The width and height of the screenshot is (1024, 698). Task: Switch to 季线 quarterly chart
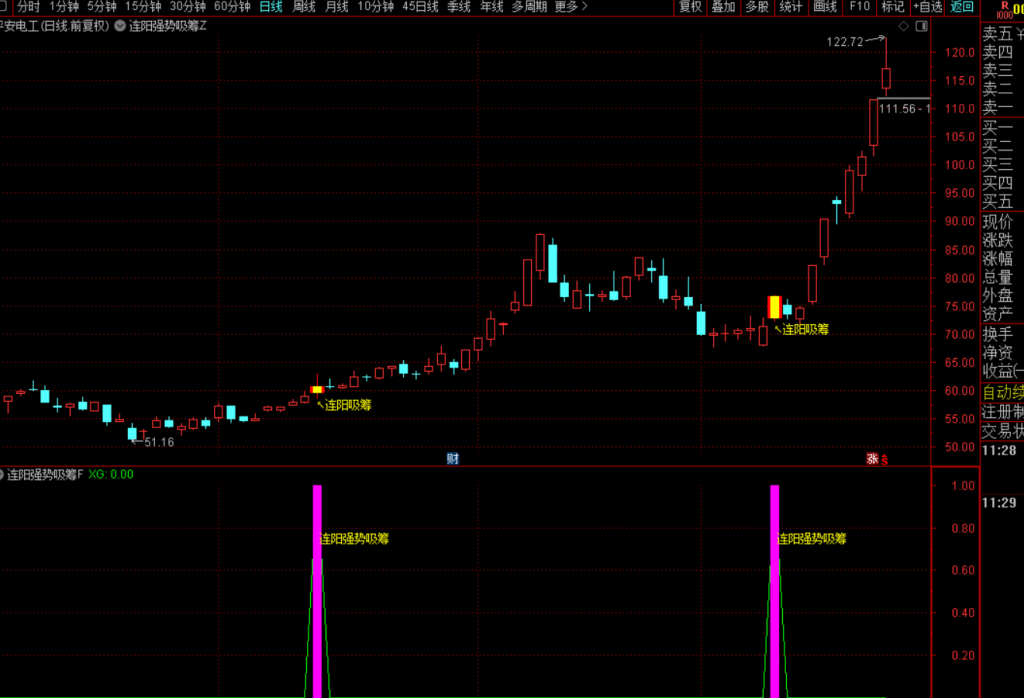(x=458, y=7)
